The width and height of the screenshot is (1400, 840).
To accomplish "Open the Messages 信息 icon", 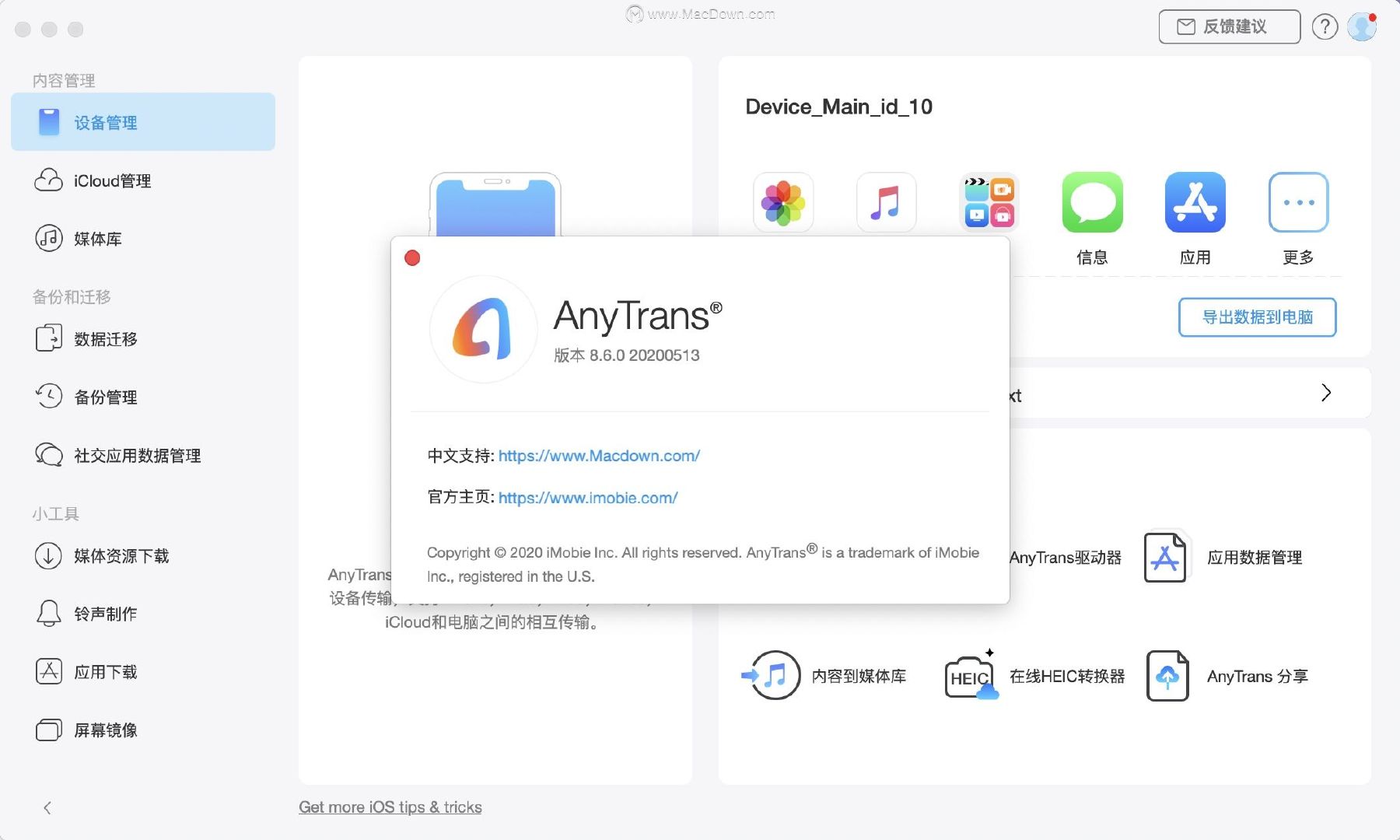I will click(x=1092, y=202).
